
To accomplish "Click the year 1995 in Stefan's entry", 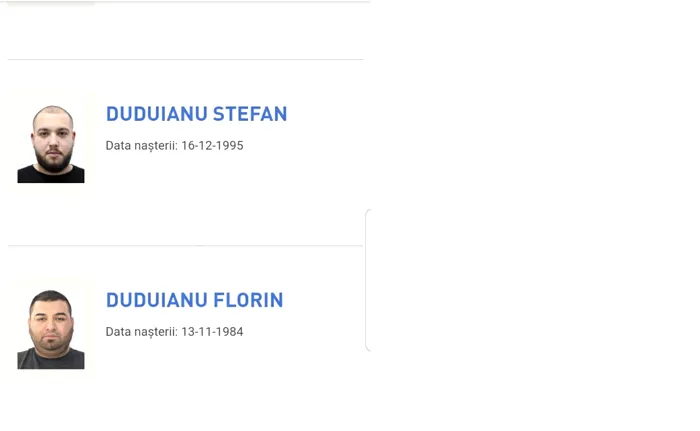I will (229, 146).
